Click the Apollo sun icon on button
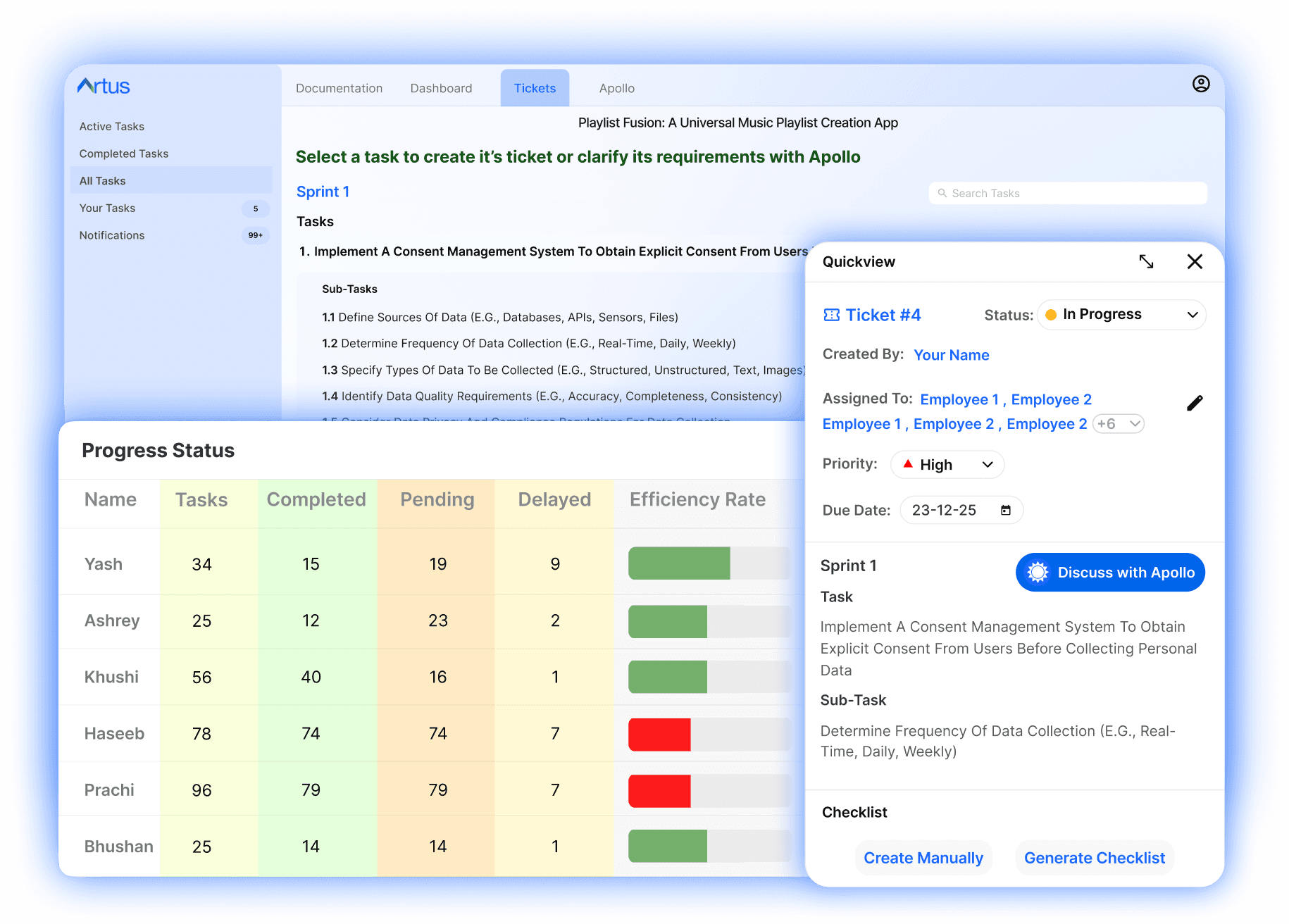This screenshot has width=1289, height=924. click(x=1038, y=573)
